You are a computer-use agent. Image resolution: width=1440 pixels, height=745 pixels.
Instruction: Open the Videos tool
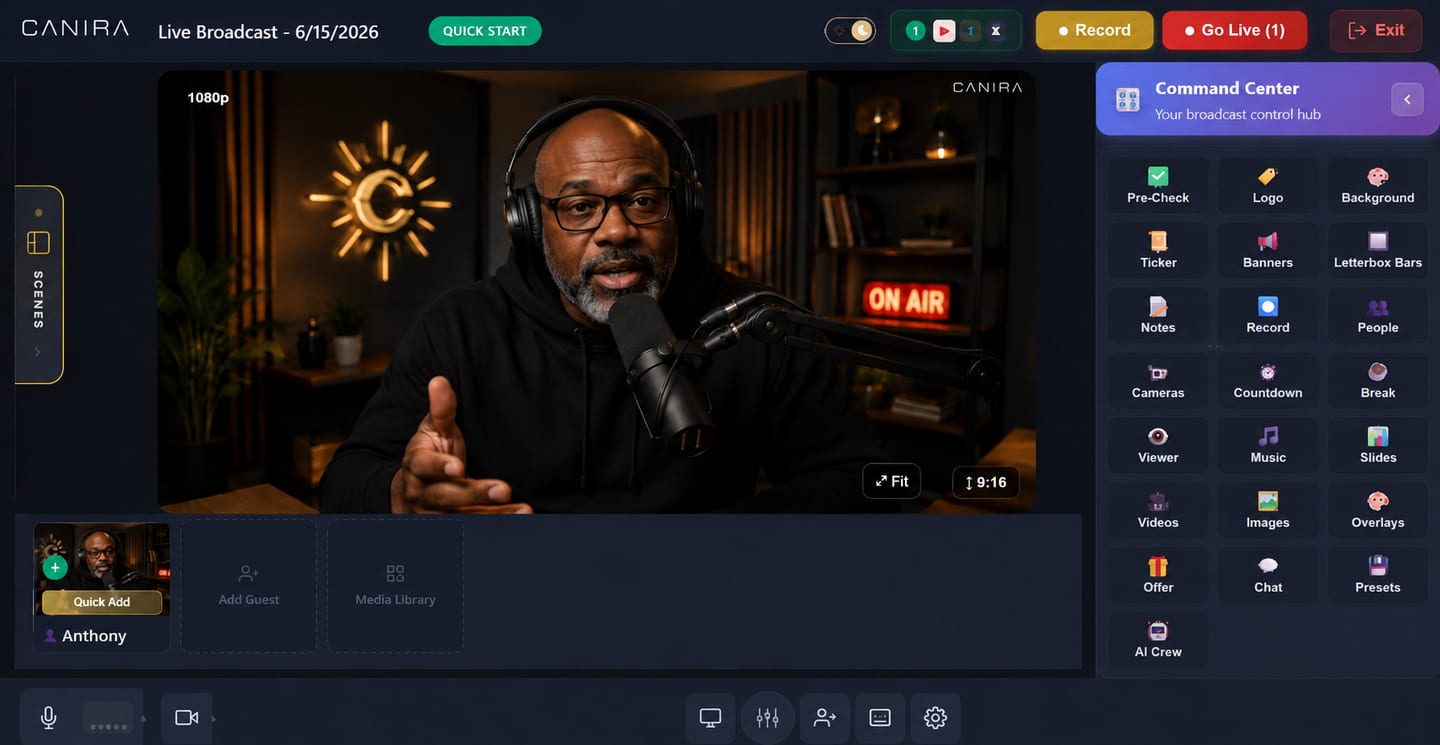pyautogui.click(x=1158, y=510)
